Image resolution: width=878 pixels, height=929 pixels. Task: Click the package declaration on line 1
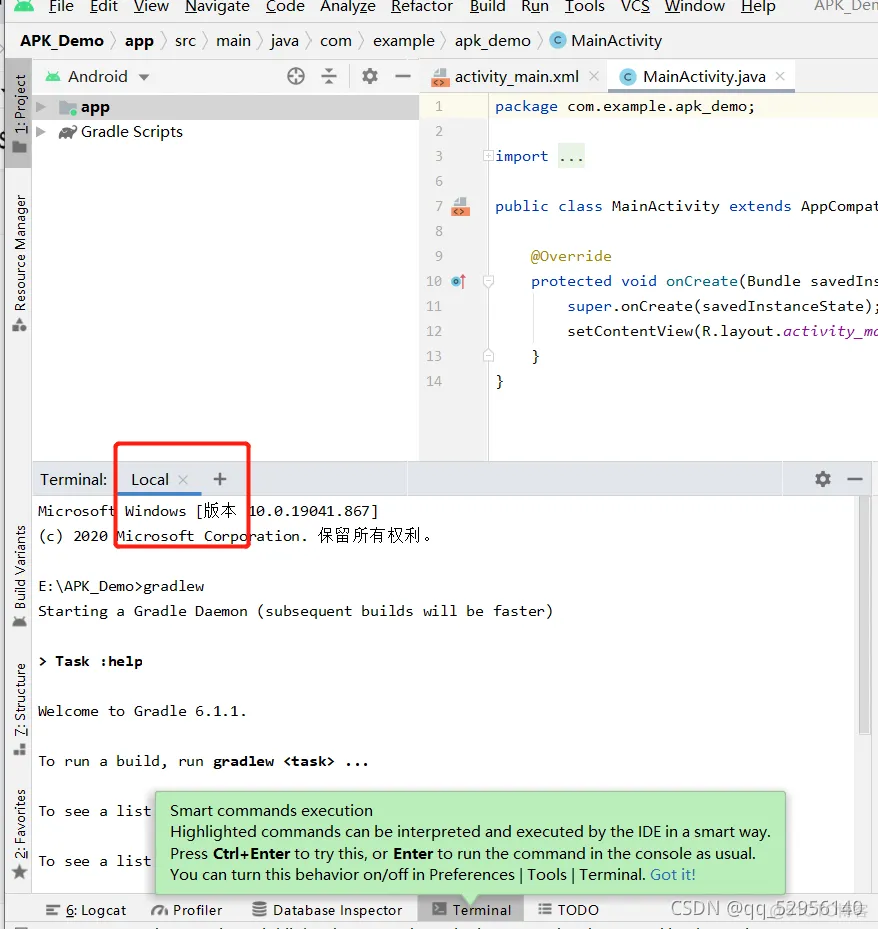click(624, 107)
